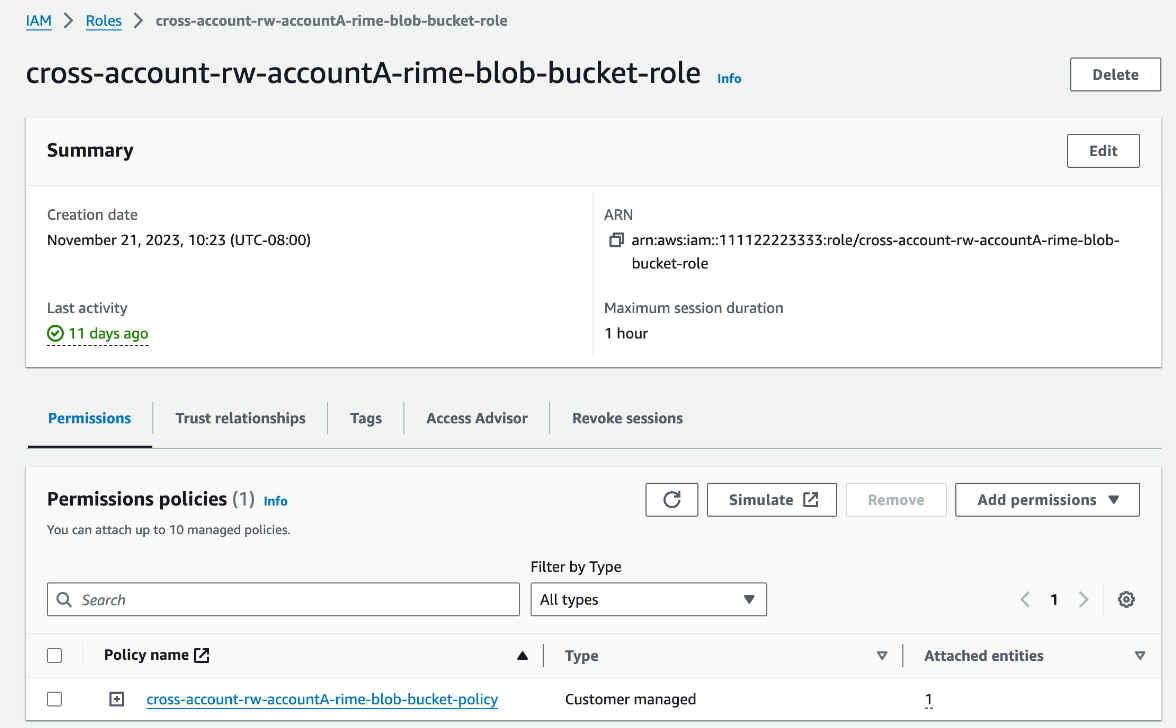
Task: Open the Revoke sessions tab
Action: 627,418
